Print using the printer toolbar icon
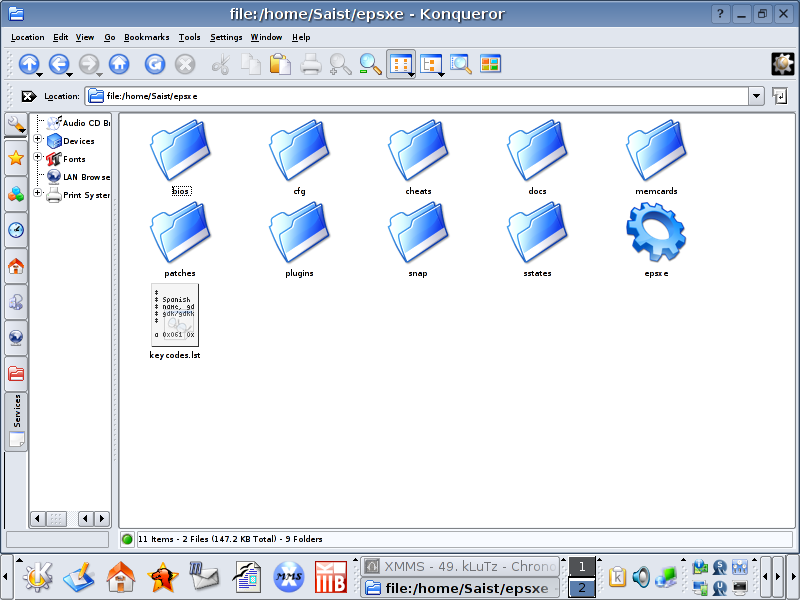Screen dimensions: 800x600 [311, 64]
